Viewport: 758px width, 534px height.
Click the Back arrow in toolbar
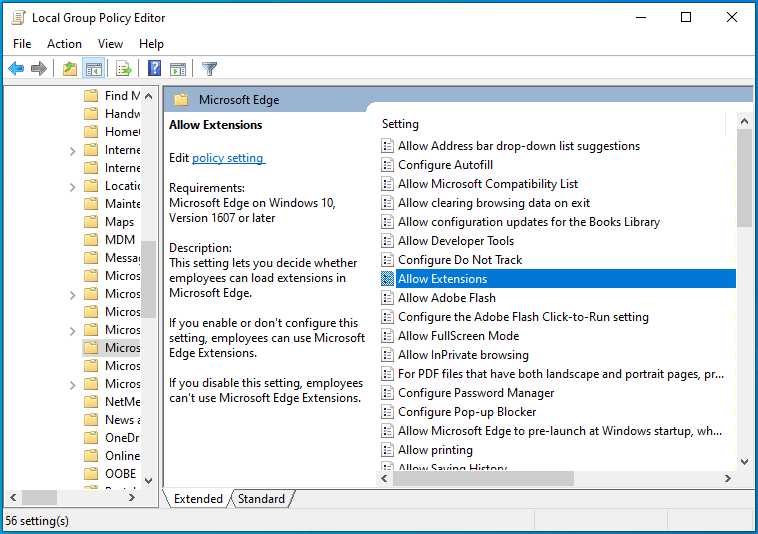16,69
